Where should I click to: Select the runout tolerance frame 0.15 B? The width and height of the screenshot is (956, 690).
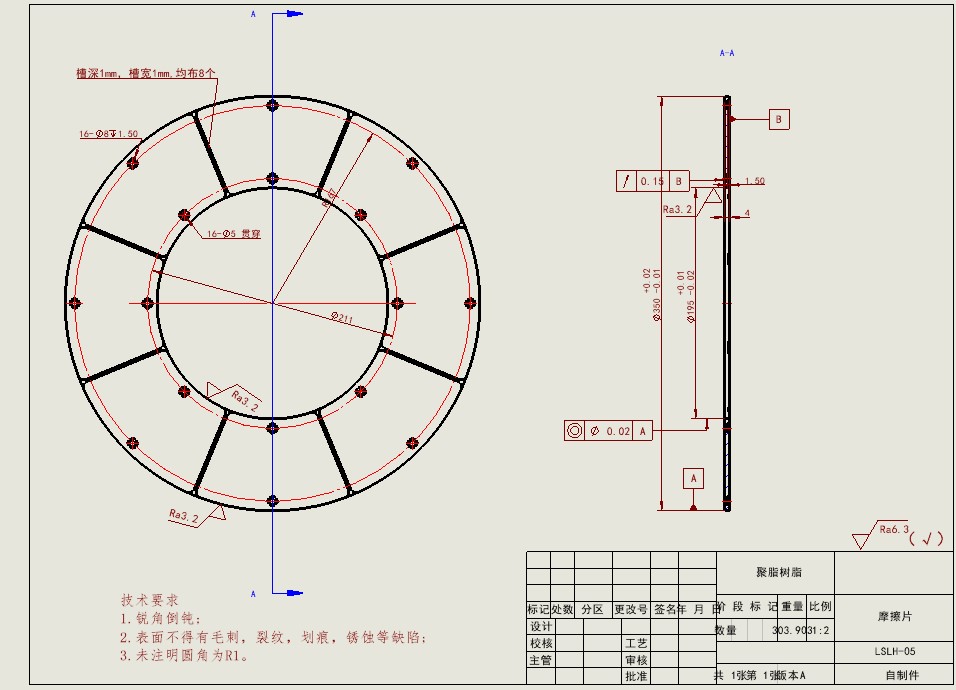[x=653, y=181]
